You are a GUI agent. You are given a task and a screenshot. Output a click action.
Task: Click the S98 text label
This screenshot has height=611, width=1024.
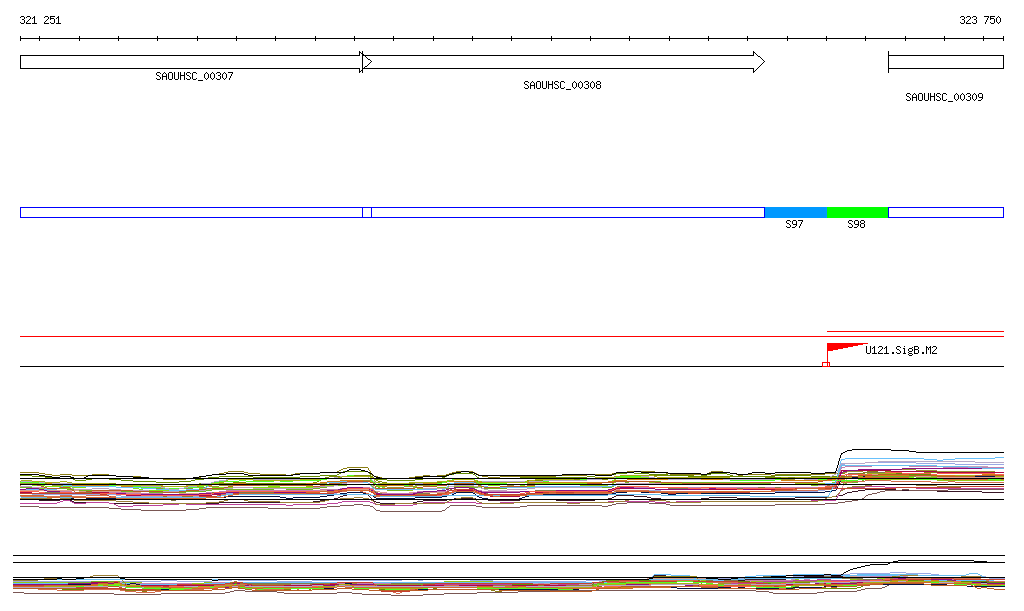[x=856, y=225]
